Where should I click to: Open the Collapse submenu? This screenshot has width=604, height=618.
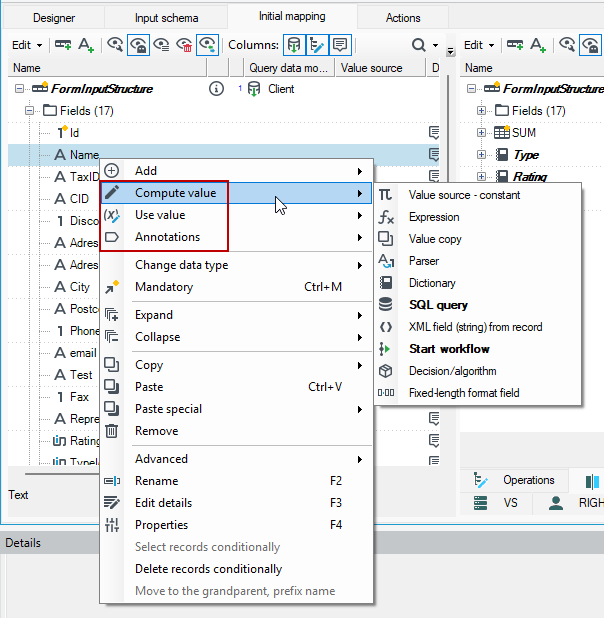point(236,337)
